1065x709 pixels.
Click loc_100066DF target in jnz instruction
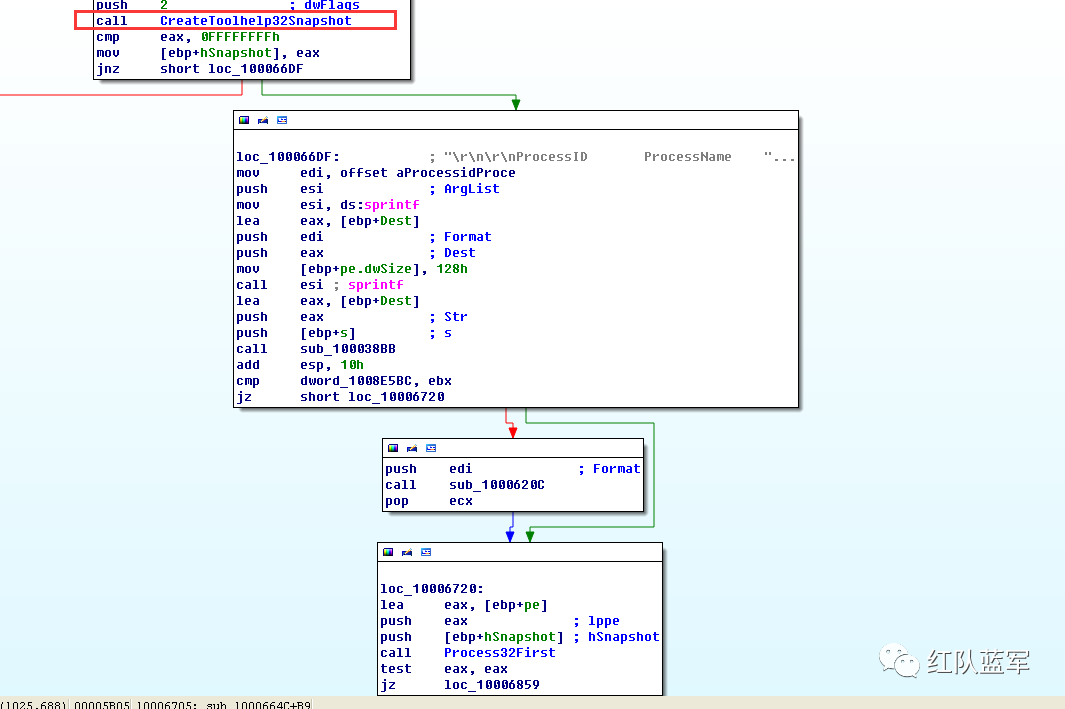point(255,69)
